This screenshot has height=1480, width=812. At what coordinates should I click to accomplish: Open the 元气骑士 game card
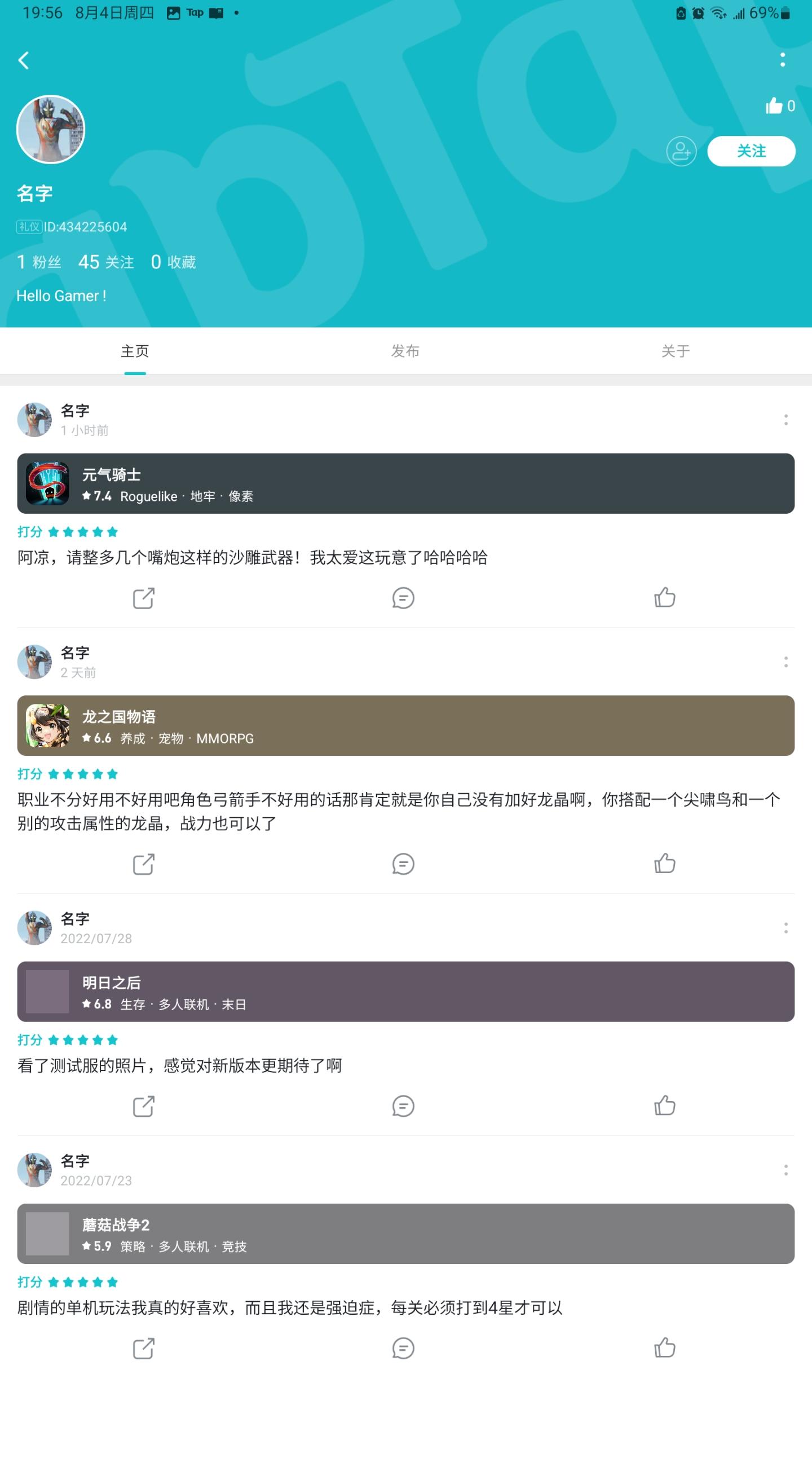406,483
